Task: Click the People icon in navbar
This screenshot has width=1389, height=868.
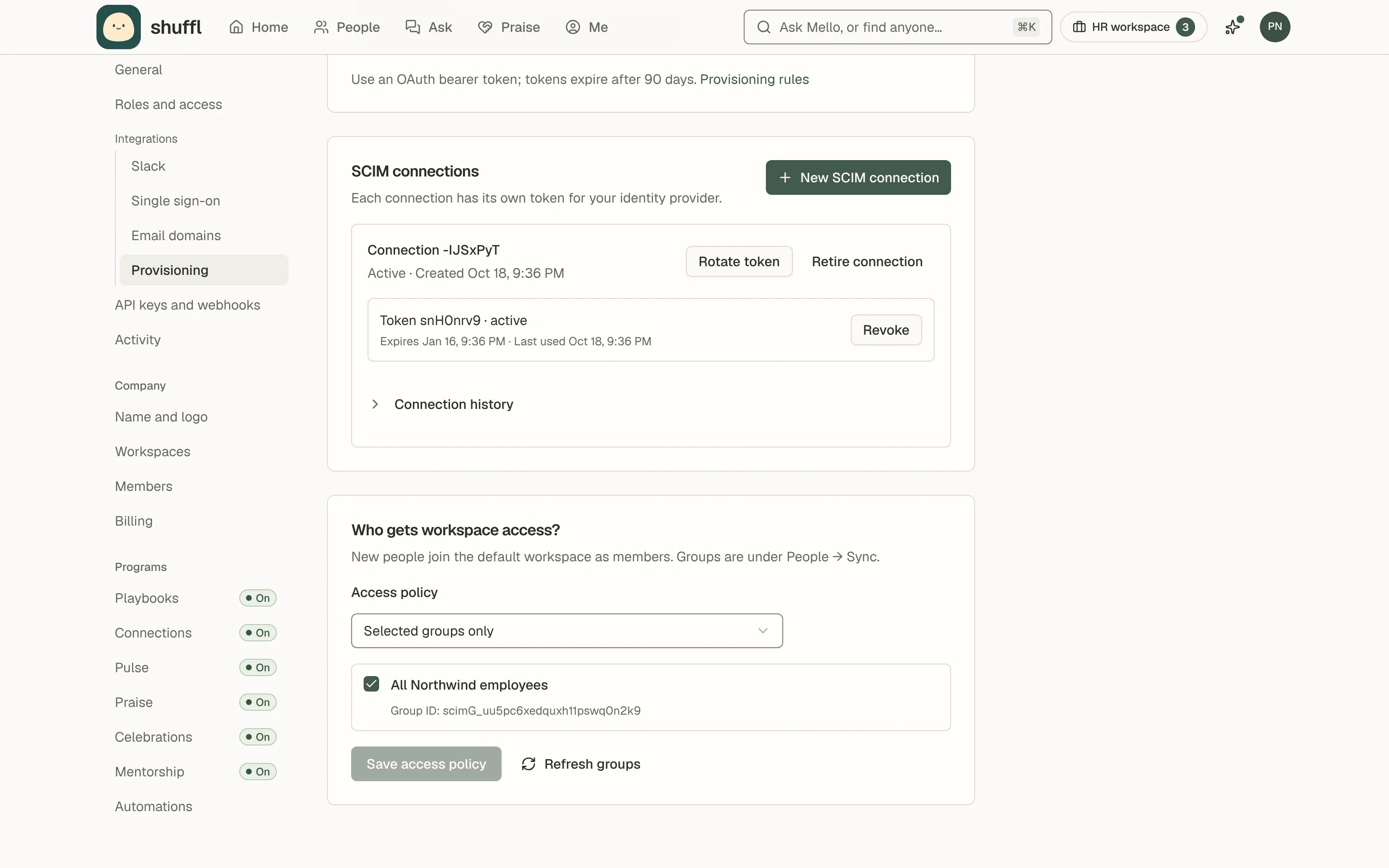Action: (x=321, y=27)
